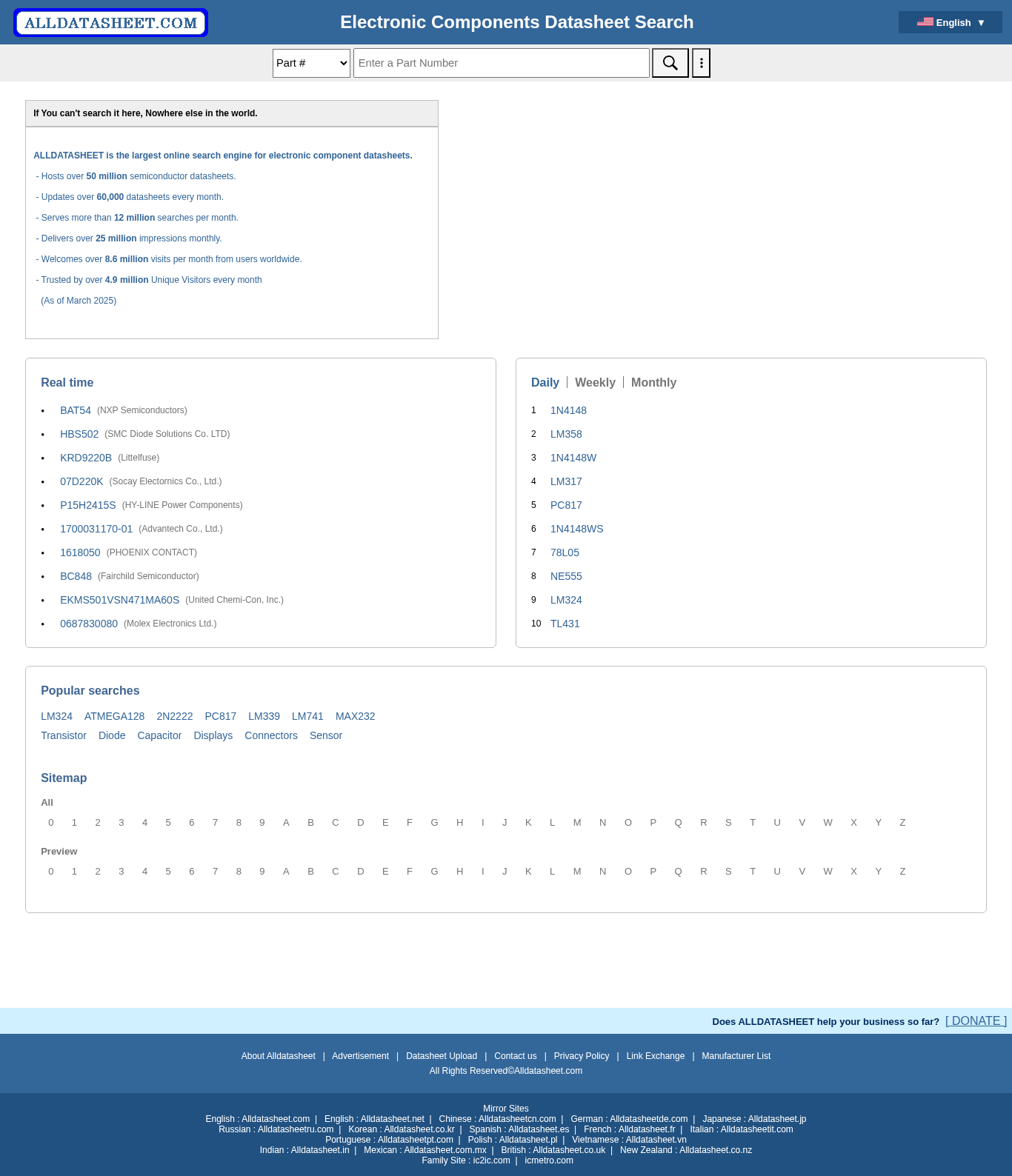Open the Datasheet Upload footer link
Screen dimensions: 1012x1176
tap(442, 1056)
